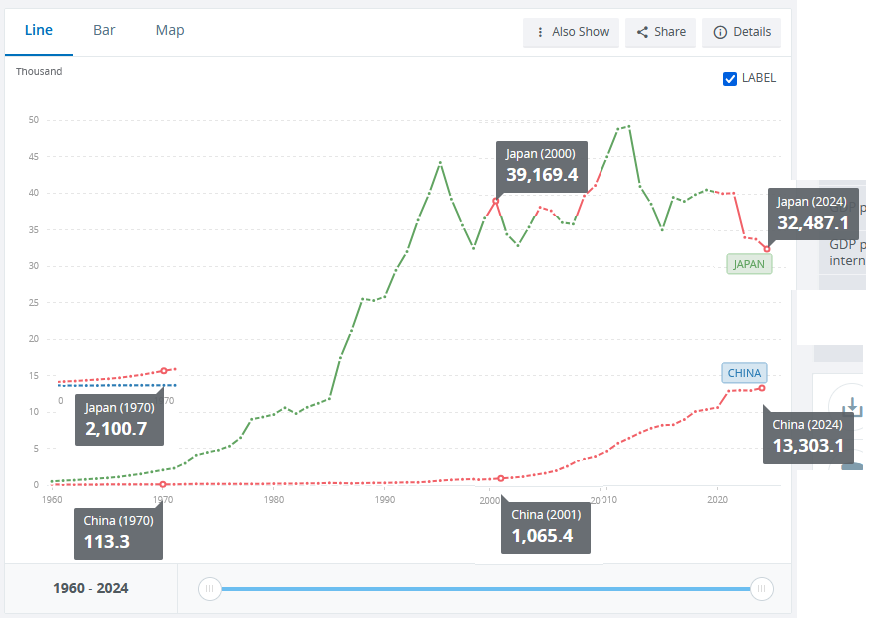Click the Thousand axis unit label
Image resolution: width=889 pixels, height=626 pixels.
39,72
